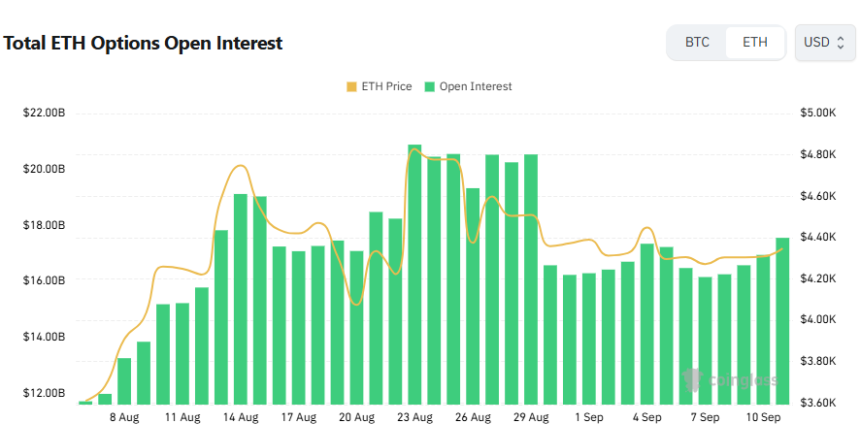
Task: Click the tallest bar at 23 Aug
Action: click(x=415, y=274)
